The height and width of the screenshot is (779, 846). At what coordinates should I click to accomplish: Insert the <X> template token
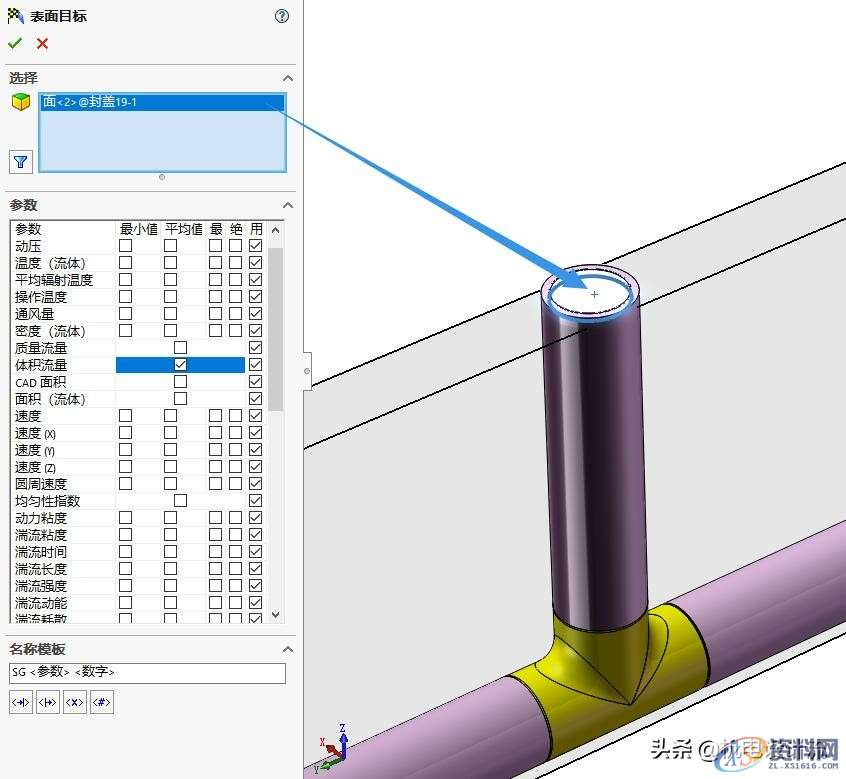73,702
